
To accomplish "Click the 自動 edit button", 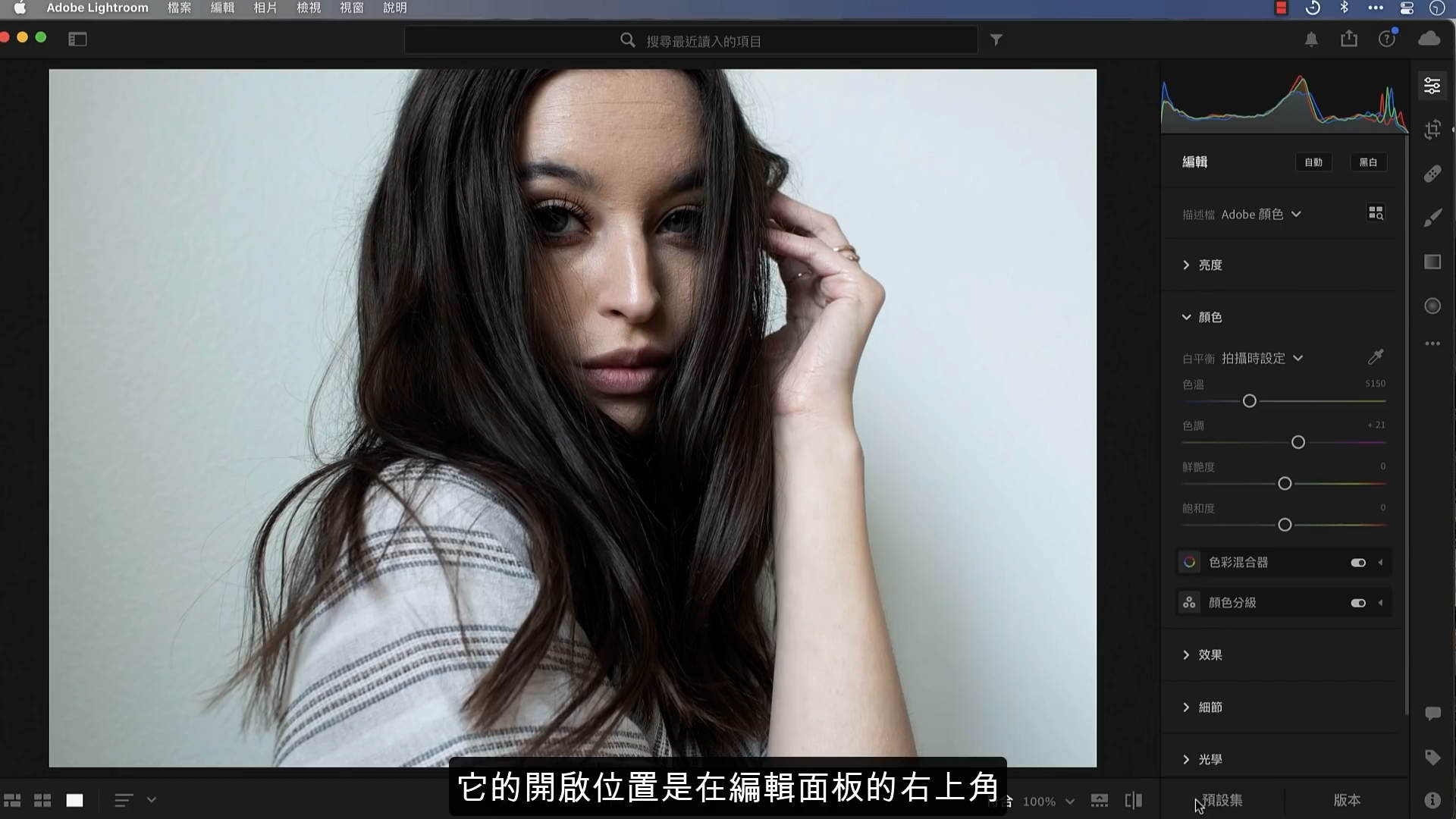I will pos(1313,162).
